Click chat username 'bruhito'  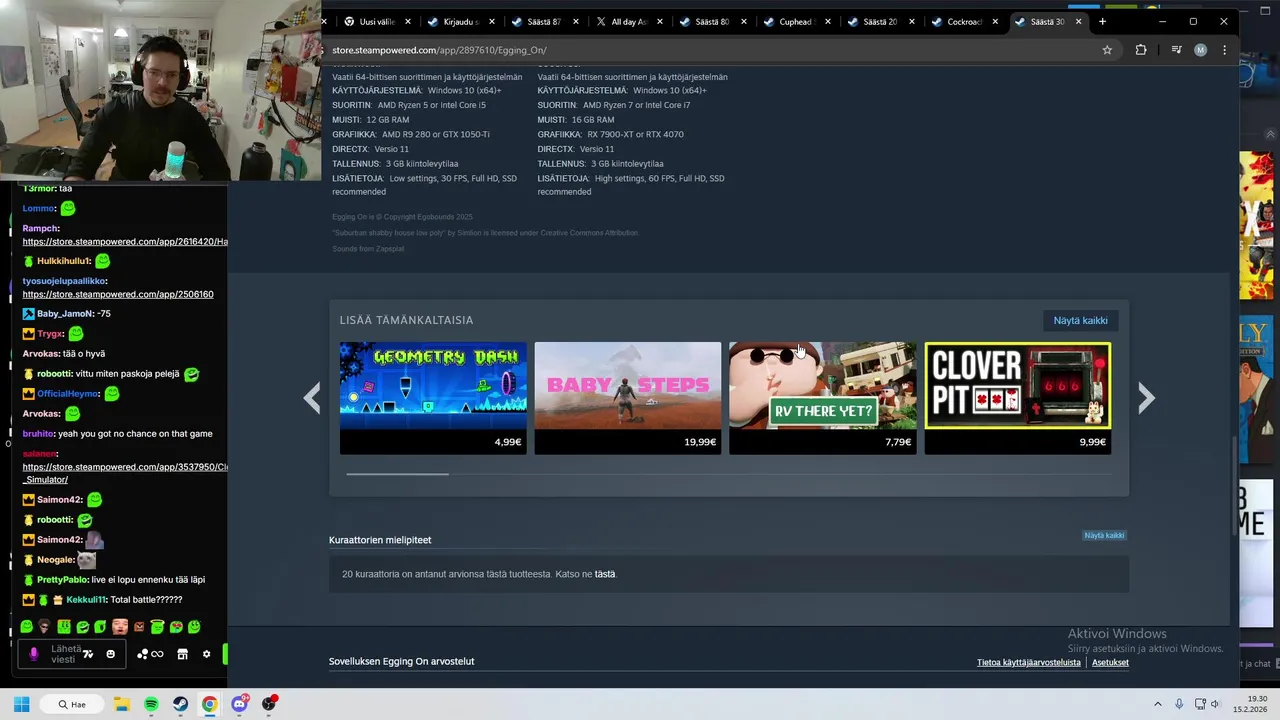coord(37,434)
